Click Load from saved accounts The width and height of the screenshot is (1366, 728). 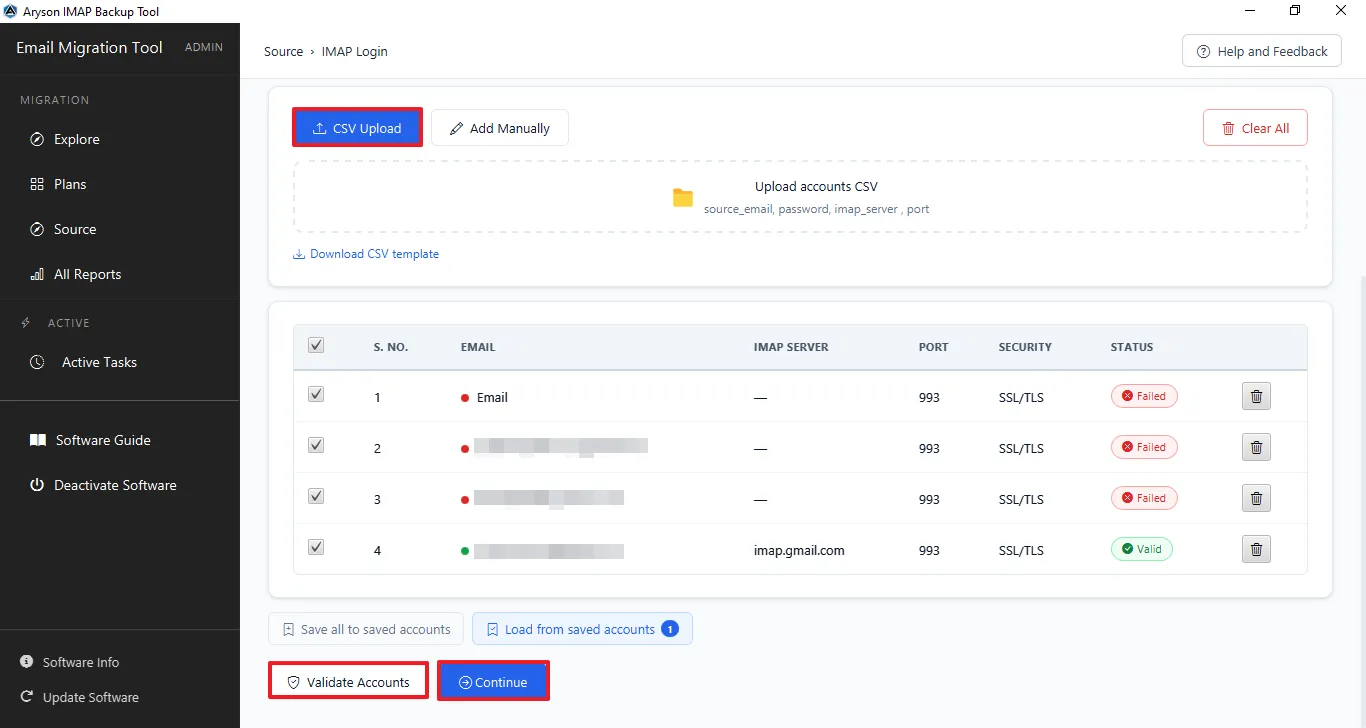click(582, 629)
